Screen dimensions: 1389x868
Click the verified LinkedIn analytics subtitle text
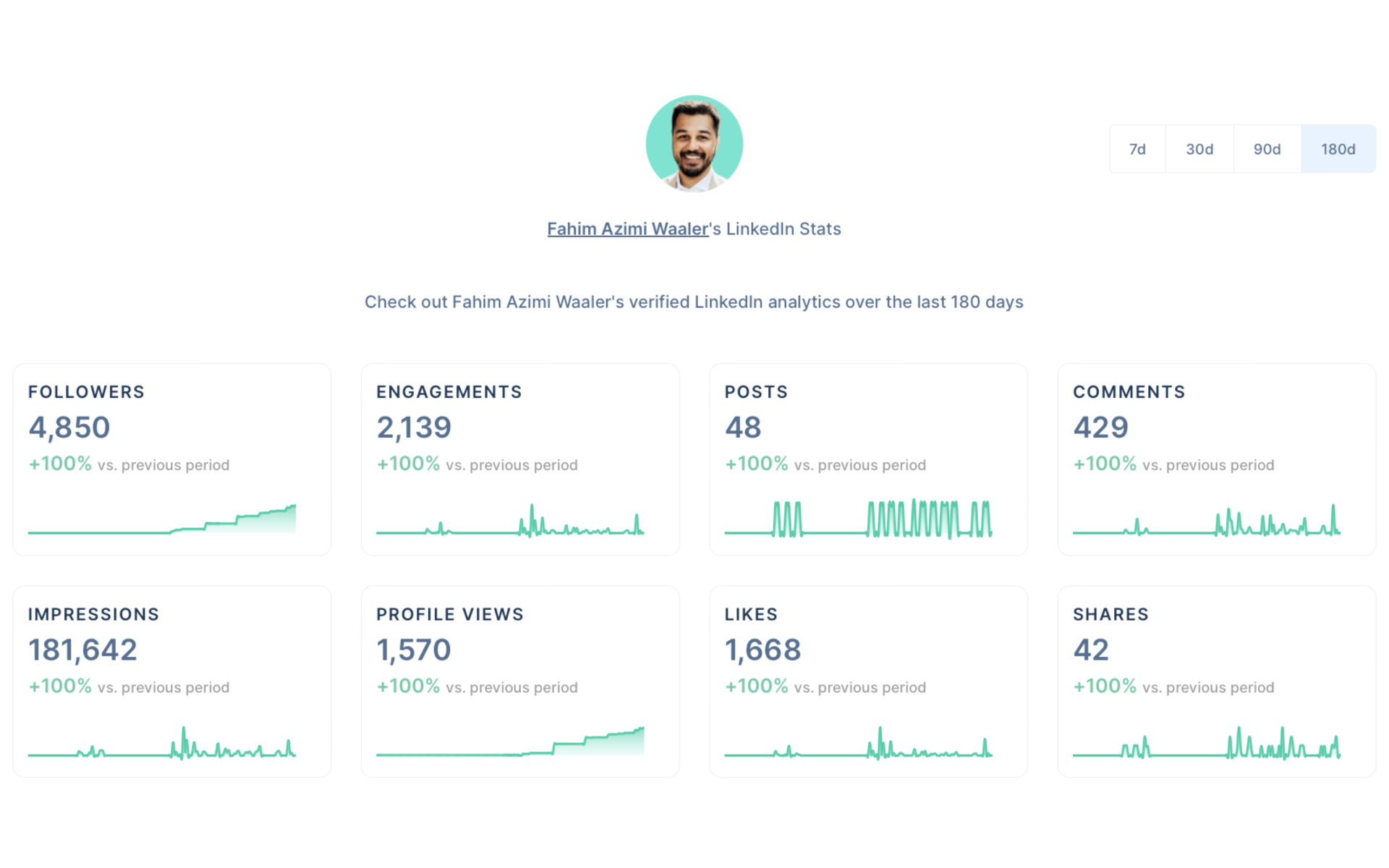694,302
